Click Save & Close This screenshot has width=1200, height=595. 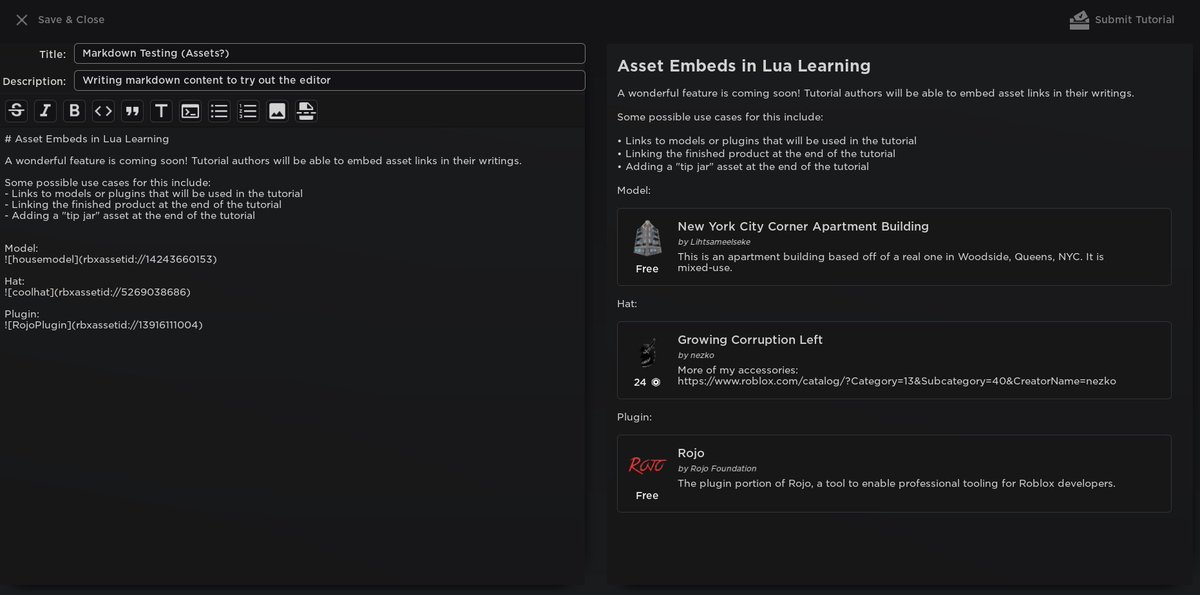[71, 20]
